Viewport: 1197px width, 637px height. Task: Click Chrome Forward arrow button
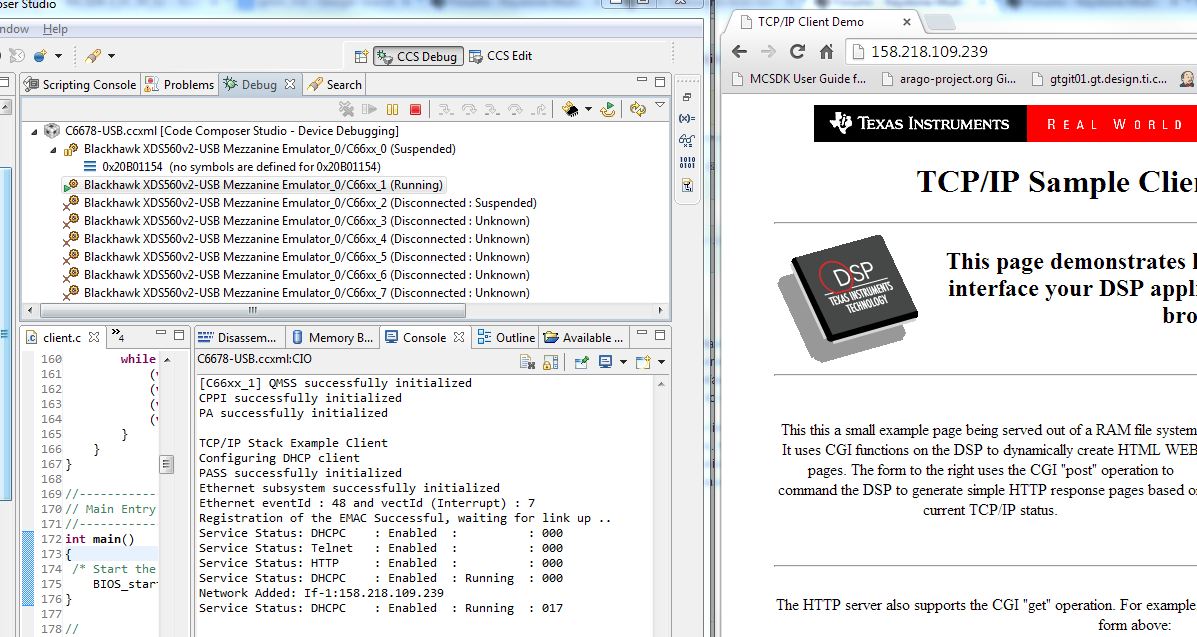pyautogui.click(x=768, y=51)
